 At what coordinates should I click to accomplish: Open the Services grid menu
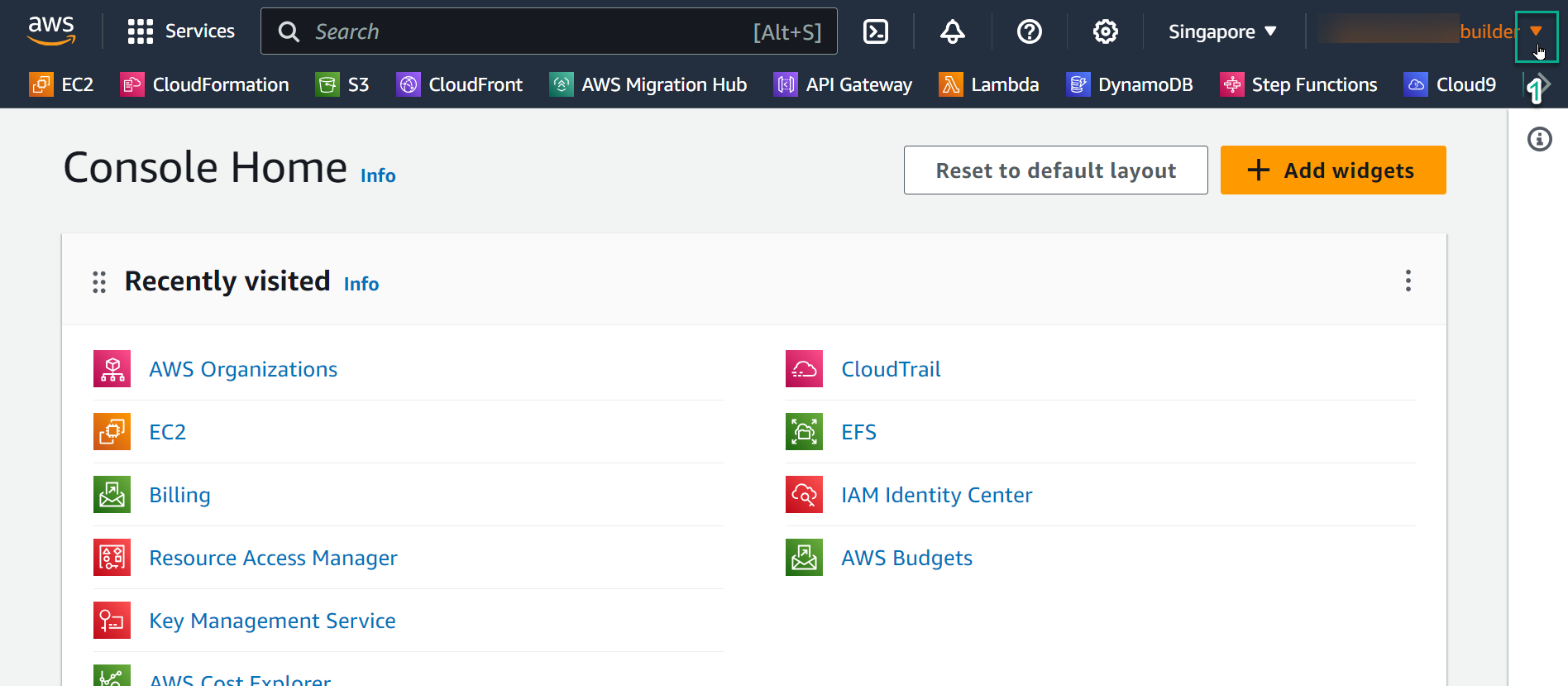pos(181,31)
